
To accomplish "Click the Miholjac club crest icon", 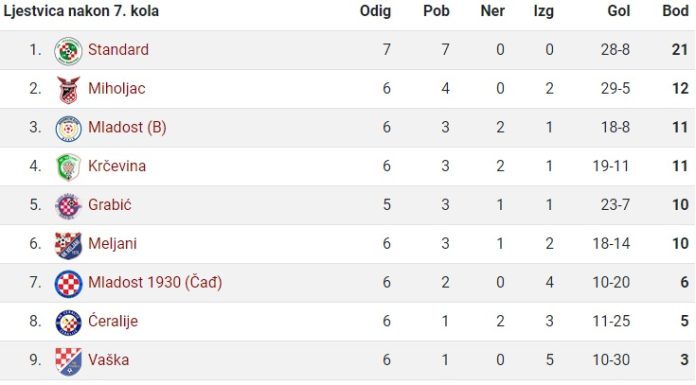I will coord(68,89).
